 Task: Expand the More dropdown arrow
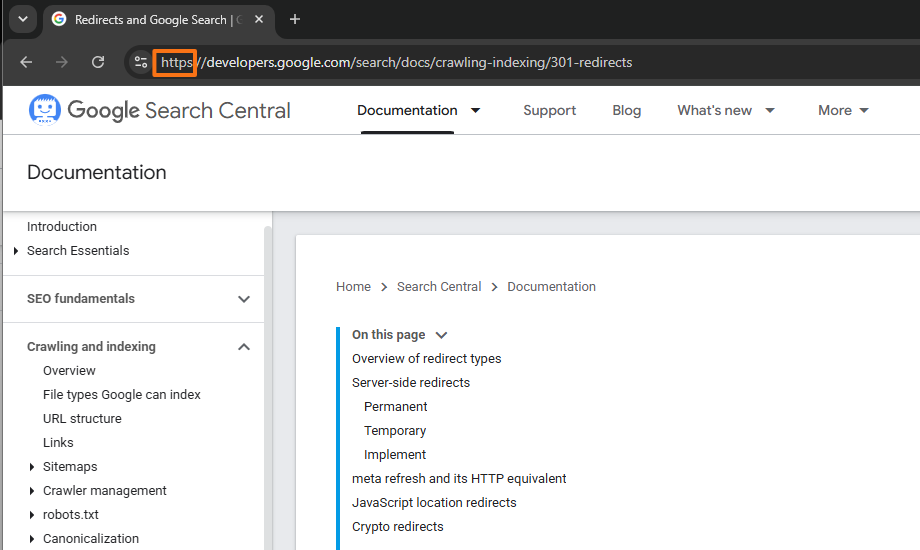point(864,110)
